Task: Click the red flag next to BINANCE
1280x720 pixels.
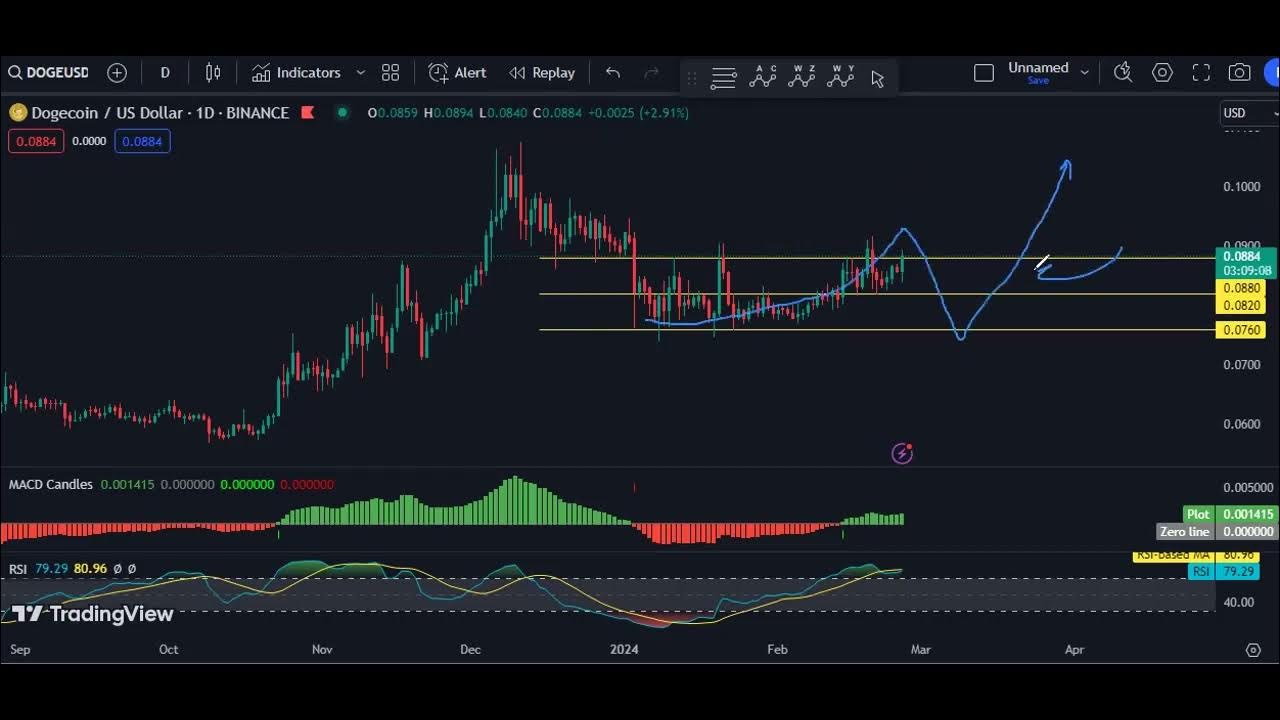Action: (307, 112)
